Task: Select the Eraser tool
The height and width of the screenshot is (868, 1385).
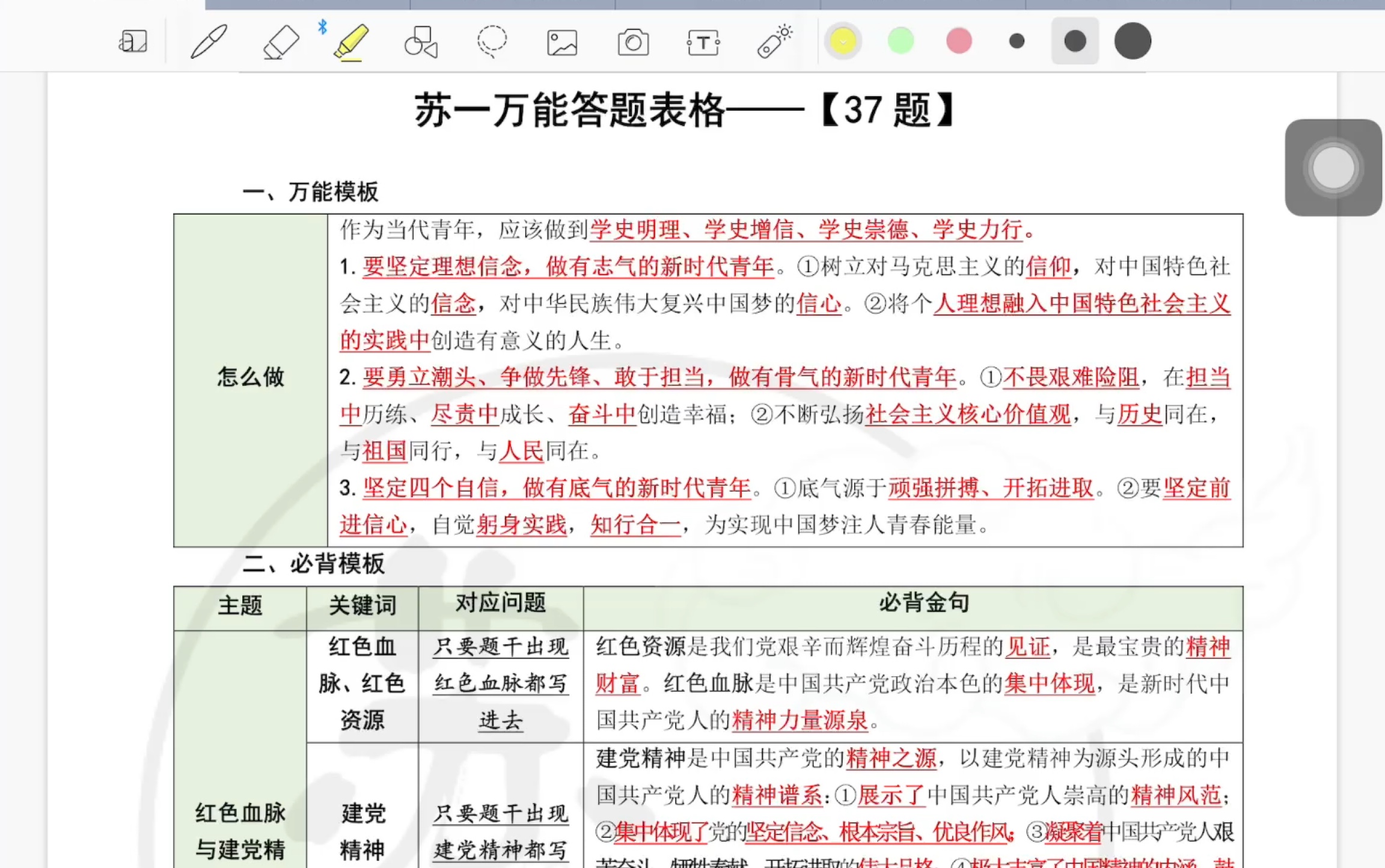Action: pos(281,41)
